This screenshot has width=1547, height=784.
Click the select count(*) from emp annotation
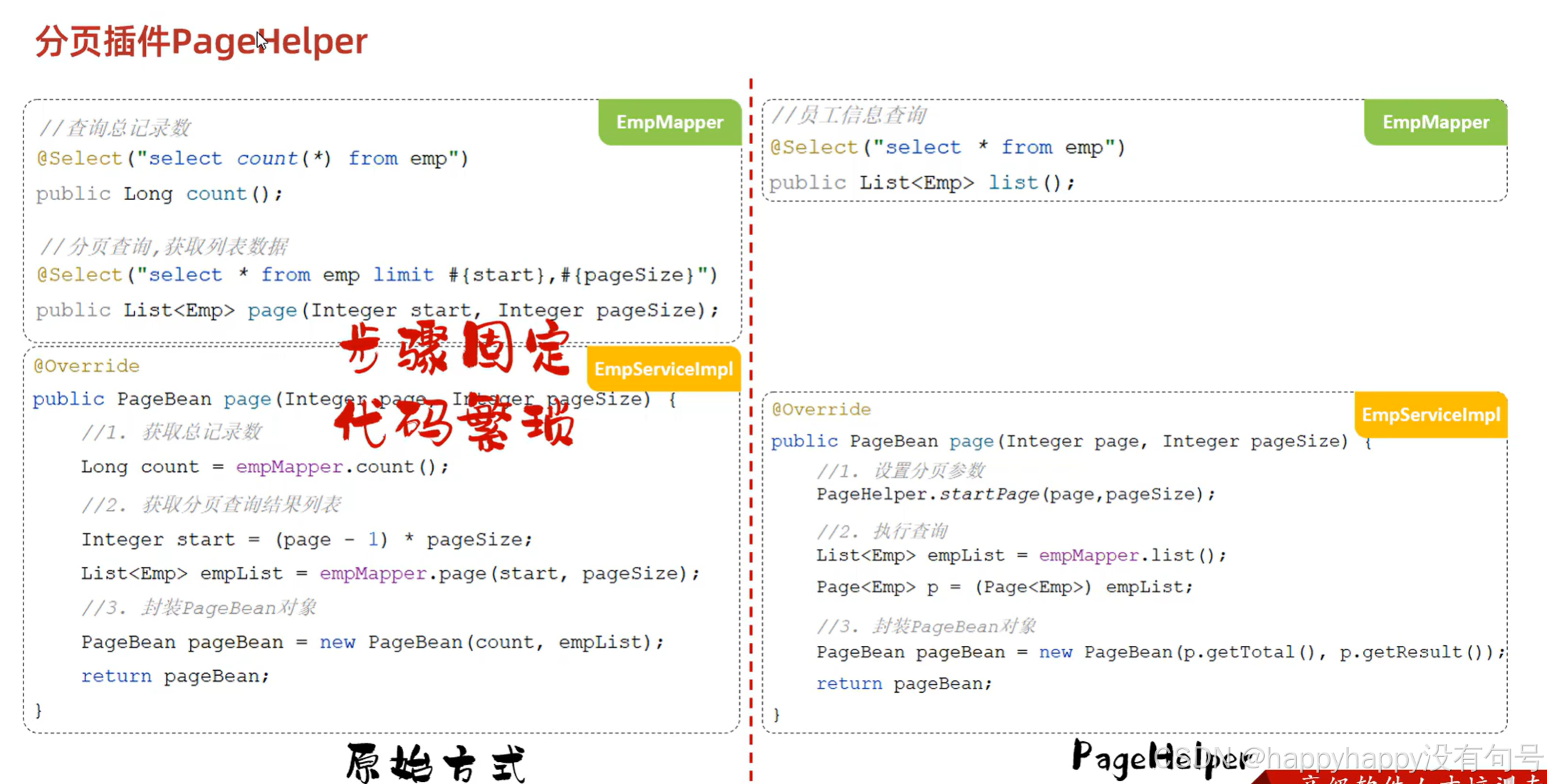[253, 158]
